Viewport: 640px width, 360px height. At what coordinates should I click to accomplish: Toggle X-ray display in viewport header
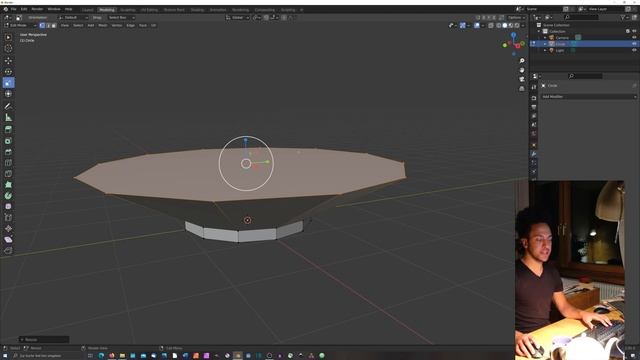[x=491, y=25]
